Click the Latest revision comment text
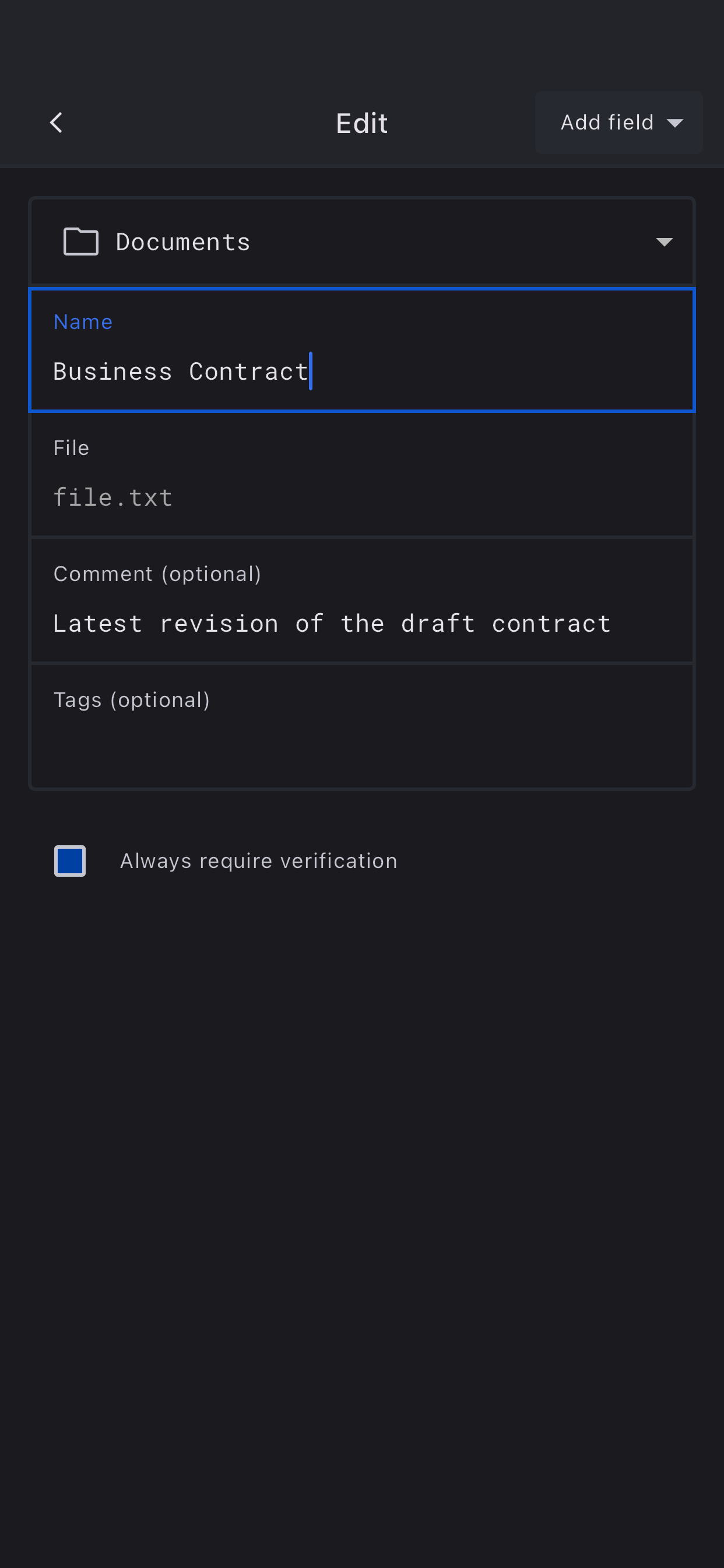Image resolution: width=724 pixels, height=1568 pixels. [x=332, y=624]
